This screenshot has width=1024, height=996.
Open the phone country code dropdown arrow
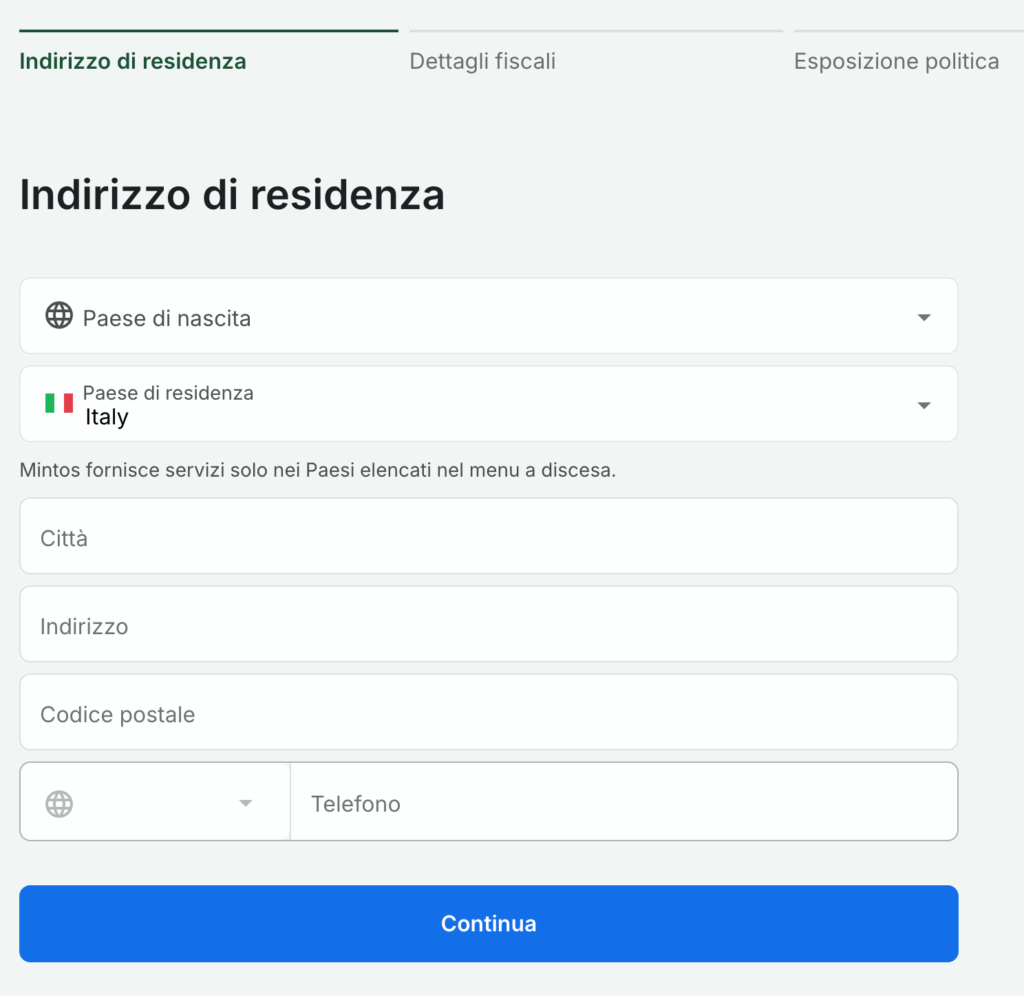pyautogui.click(x=245, y=804)
